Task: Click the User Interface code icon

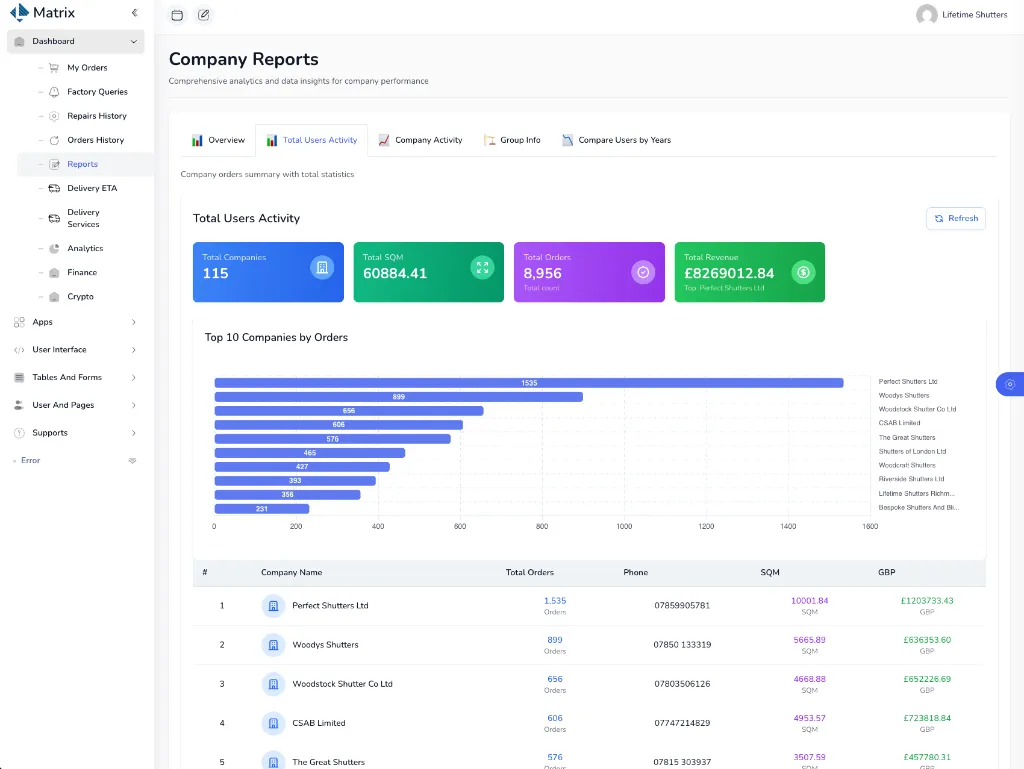Action: point(19,350)
